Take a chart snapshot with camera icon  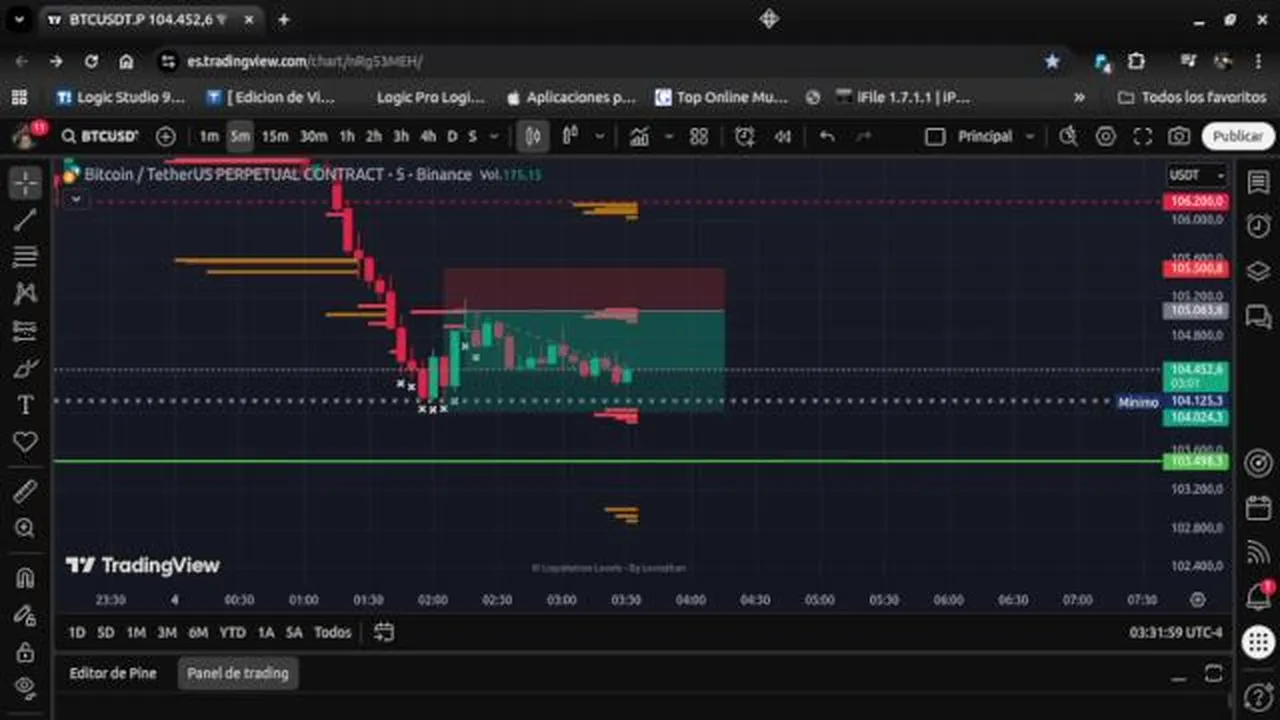pyautogui.click(x=1179, y=137)
